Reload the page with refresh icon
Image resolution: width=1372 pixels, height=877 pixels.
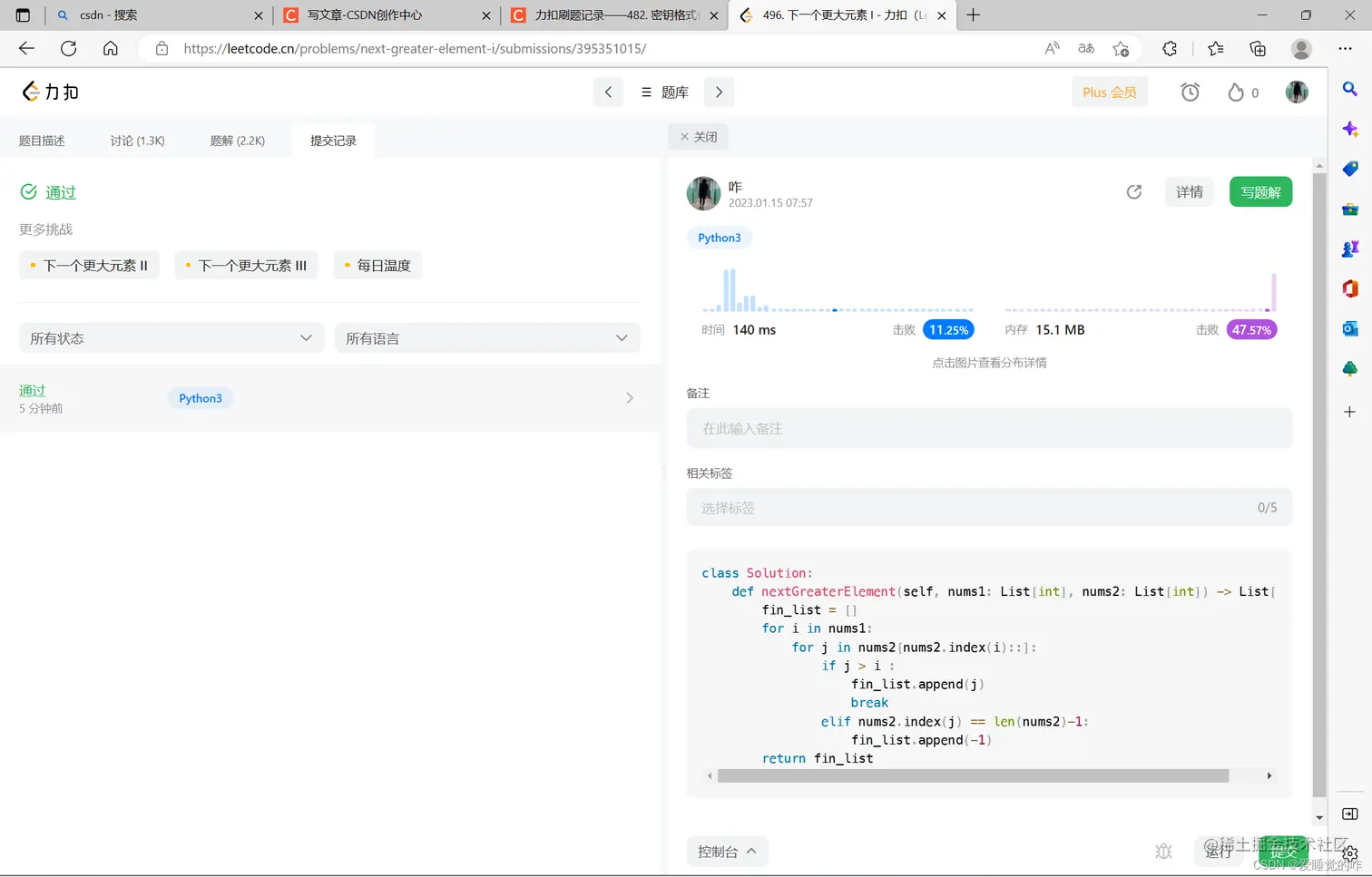[68, 49]
